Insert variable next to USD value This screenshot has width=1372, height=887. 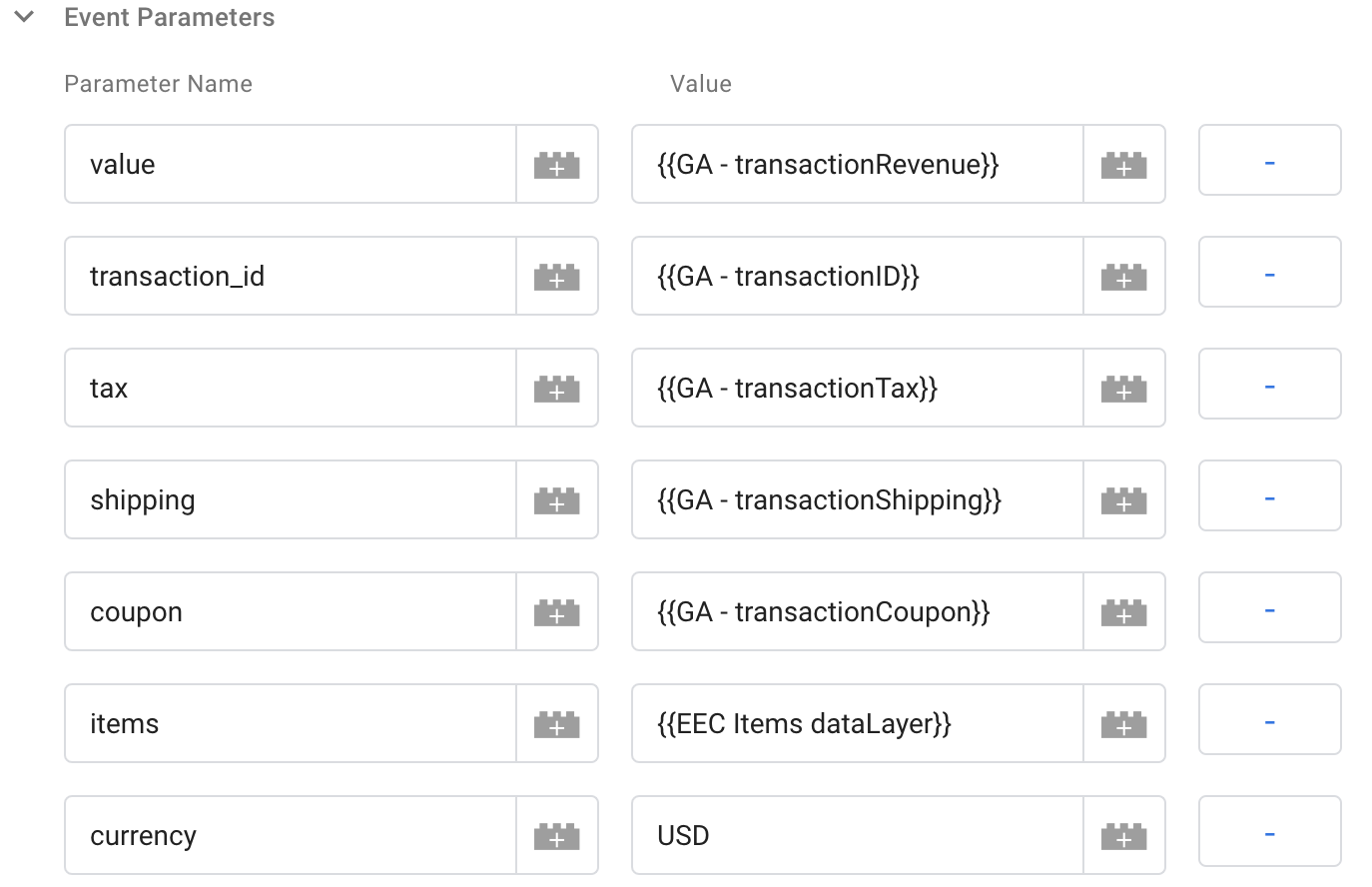click(1124, 835)
